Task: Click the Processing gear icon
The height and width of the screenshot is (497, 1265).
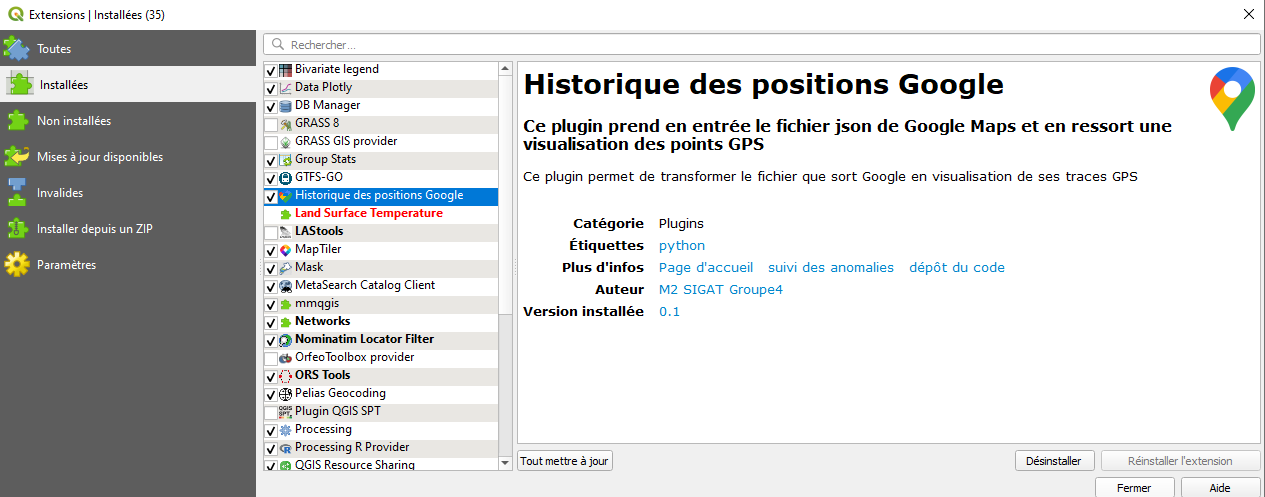Action: 285,430
